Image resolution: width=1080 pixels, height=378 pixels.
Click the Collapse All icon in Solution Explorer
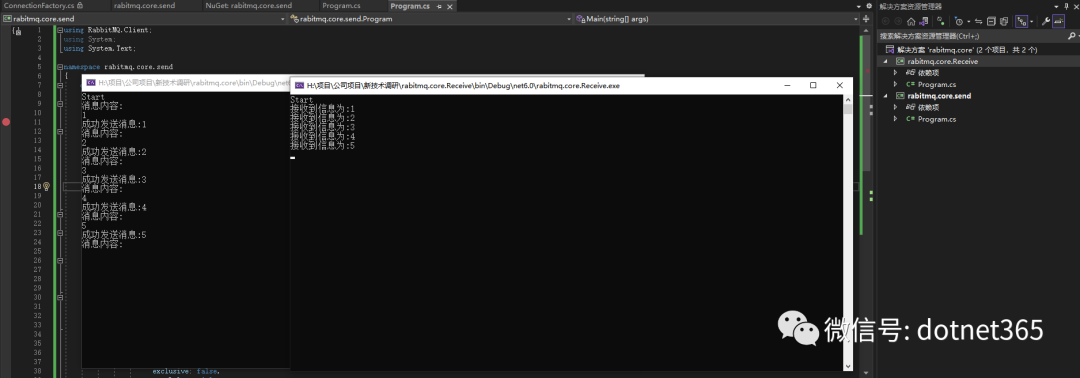tap(991, 21)
